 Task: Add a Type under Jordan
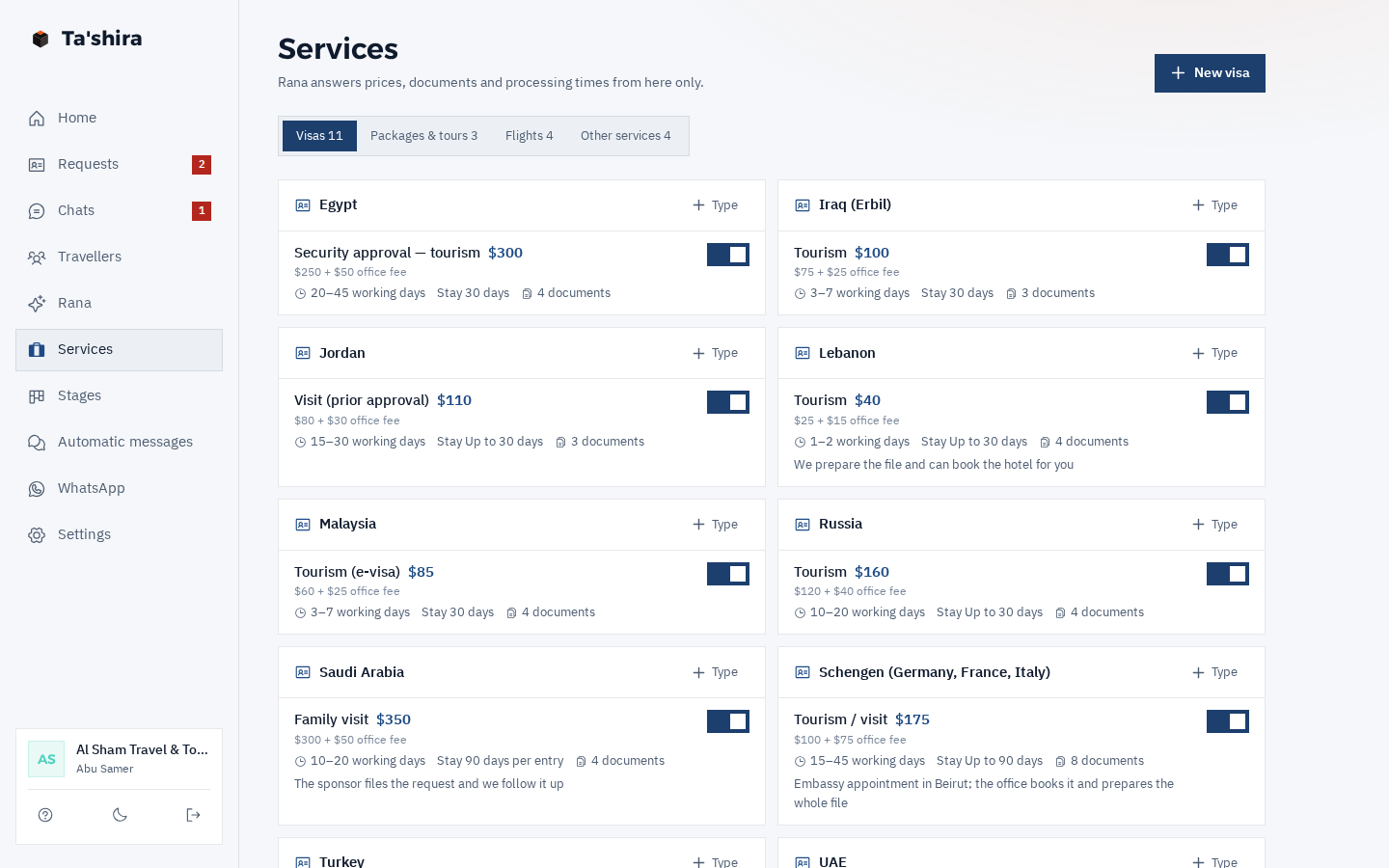click(716, 353)
